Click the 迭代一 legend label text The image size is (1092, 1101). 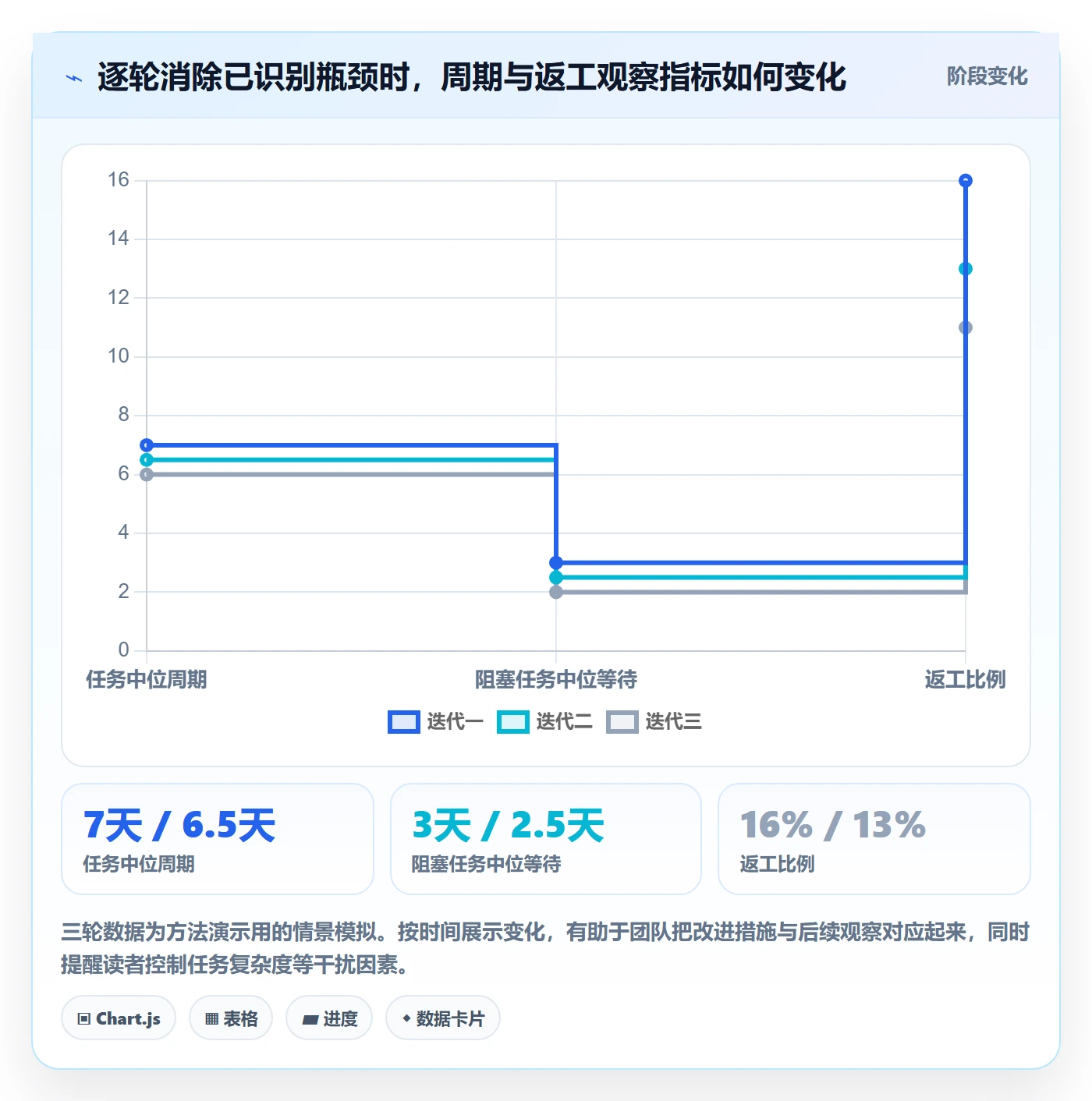click(455, 722)
